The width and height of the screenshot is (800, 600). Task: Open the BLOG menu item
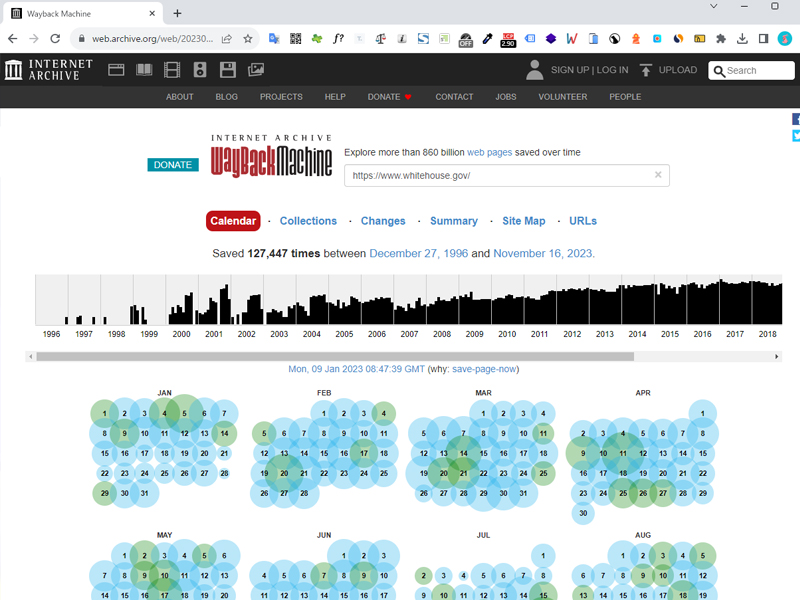(227, 97)
